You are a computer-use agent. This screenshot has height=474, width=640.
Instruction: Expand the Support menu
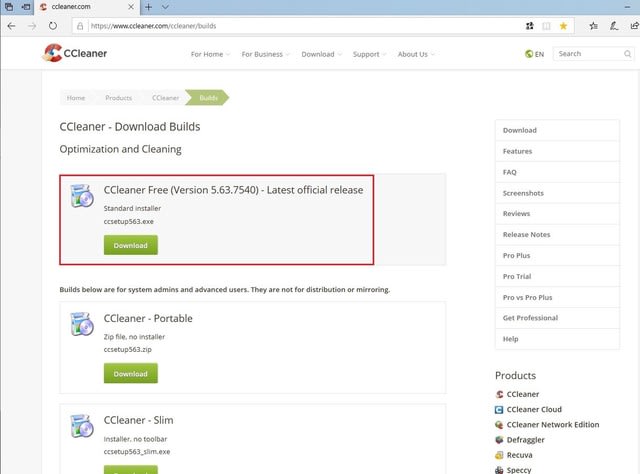click(x=369, y=54)
